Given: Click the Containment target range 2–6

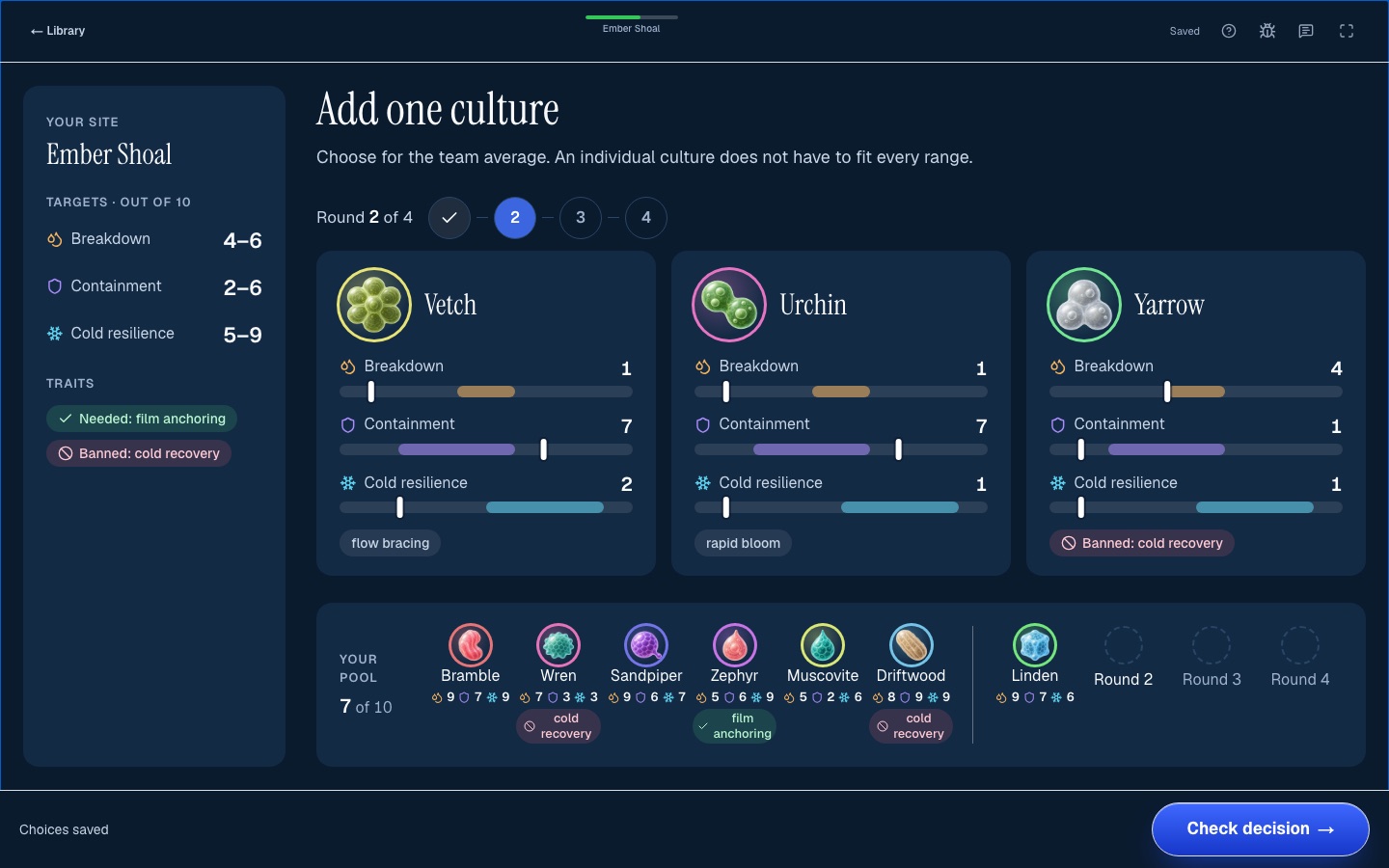Looking at the screenshot, I should [x=243, y=287].
